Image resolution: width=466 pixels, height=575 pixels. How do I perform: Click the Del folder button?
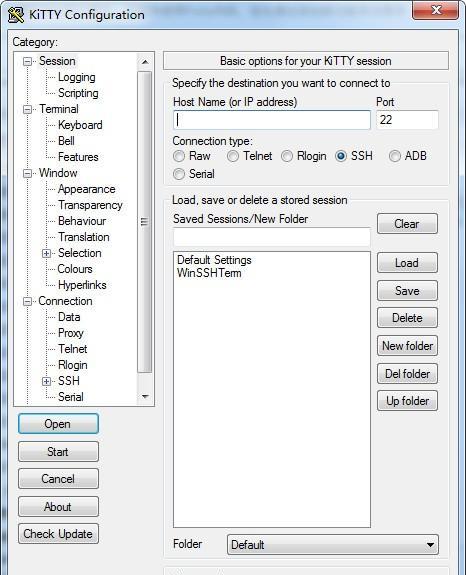(407, 374)
